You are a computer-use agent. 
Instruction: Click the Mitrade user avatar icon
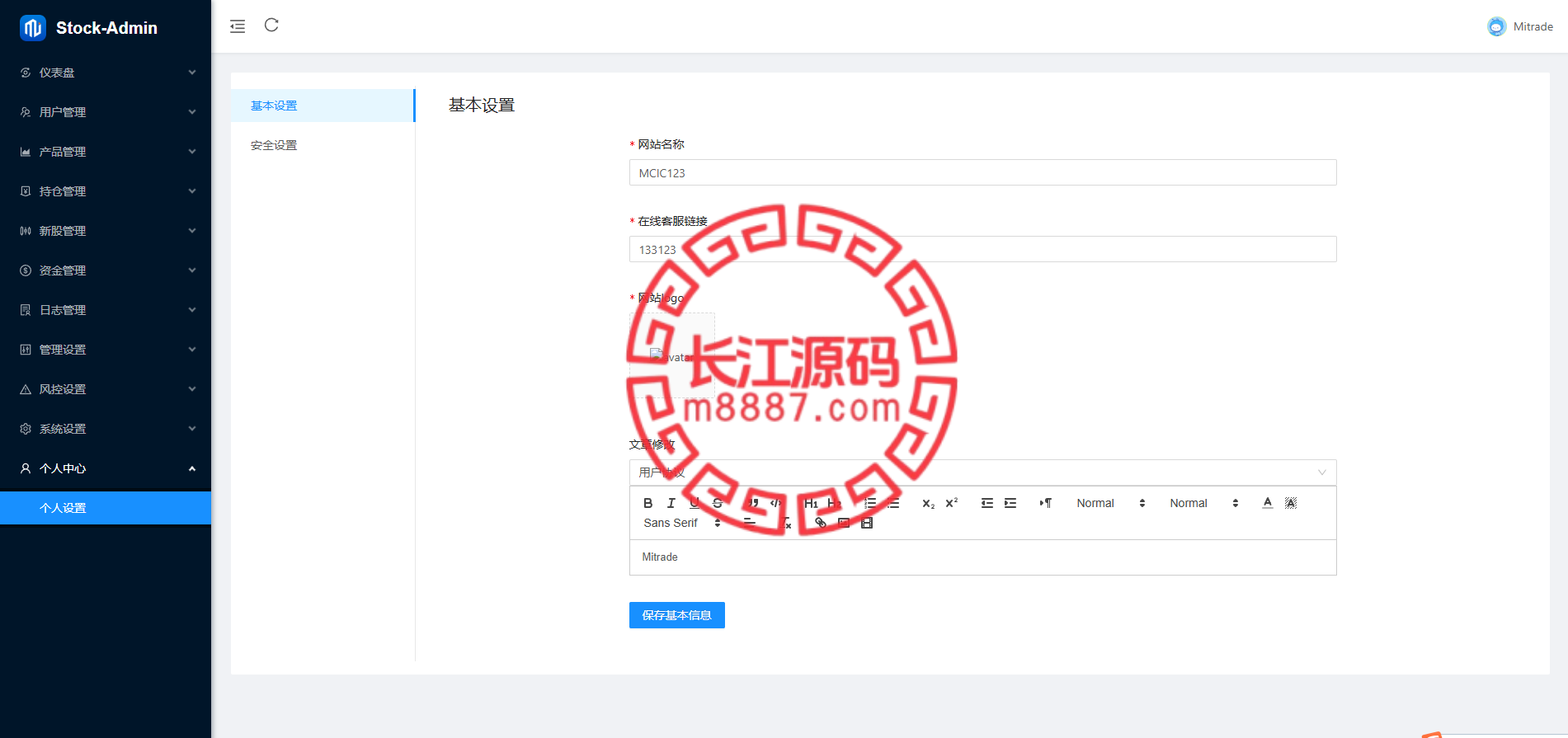click(x=1496, y=26)
